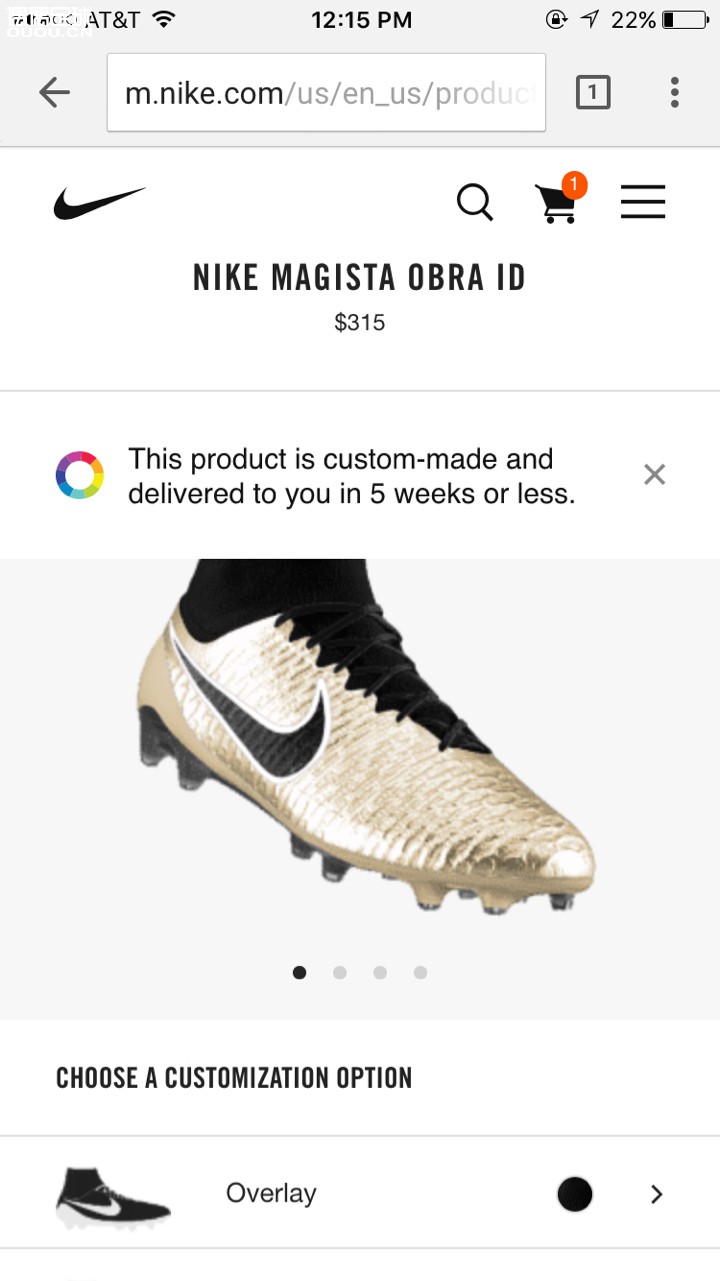The width and height of the screenshot is (720, 1281).
Task: Open the hamburger navigation menu
Action: tap(643, 203)
